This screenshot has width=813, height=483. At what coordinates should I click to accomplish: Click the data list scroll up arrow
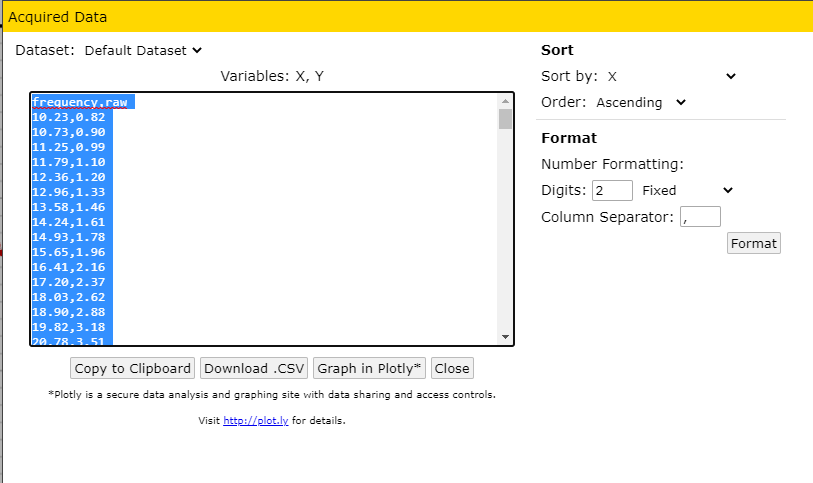click(x=506, y=101)
